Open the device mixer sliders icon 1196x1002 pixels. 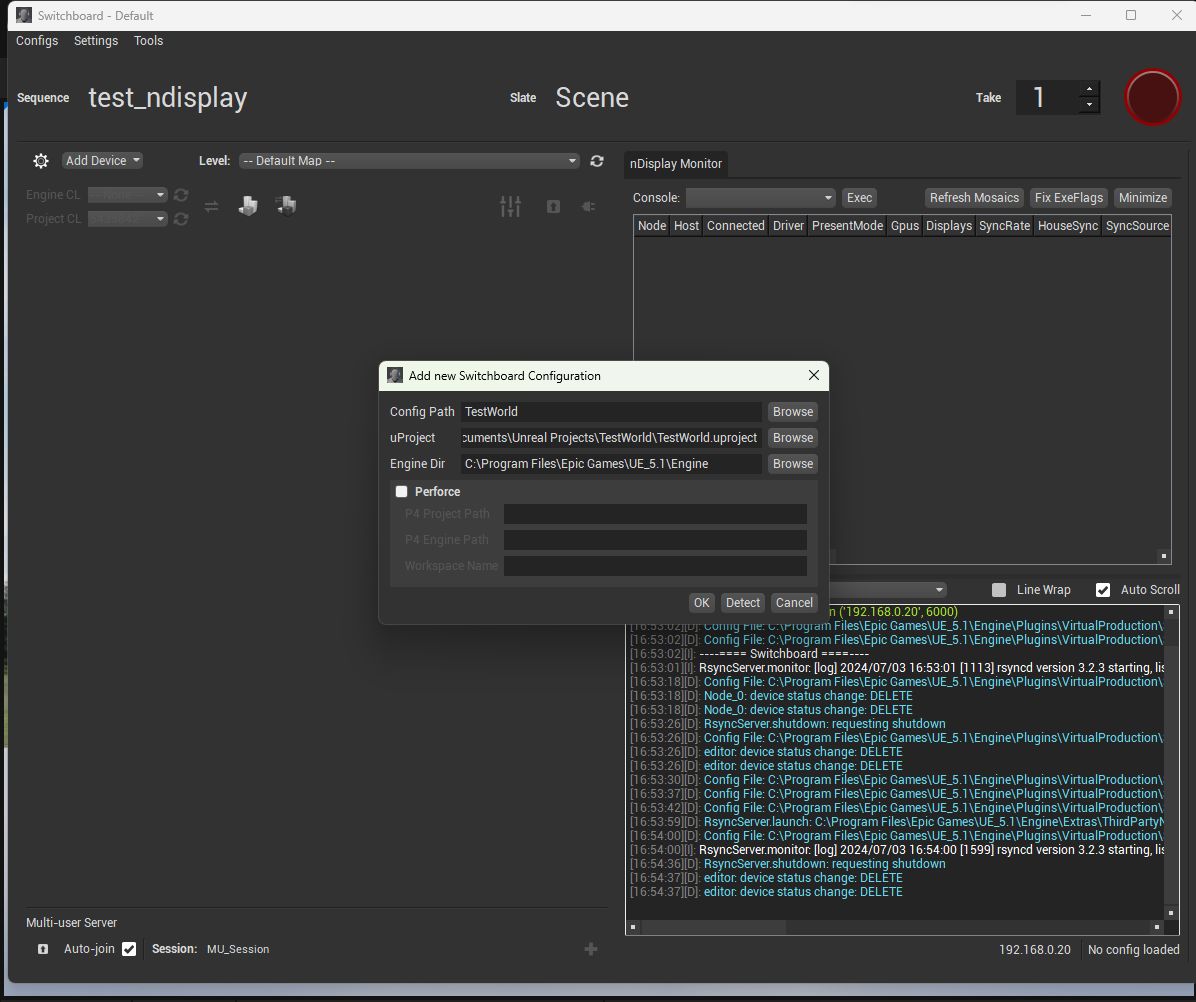click(510, 206)
